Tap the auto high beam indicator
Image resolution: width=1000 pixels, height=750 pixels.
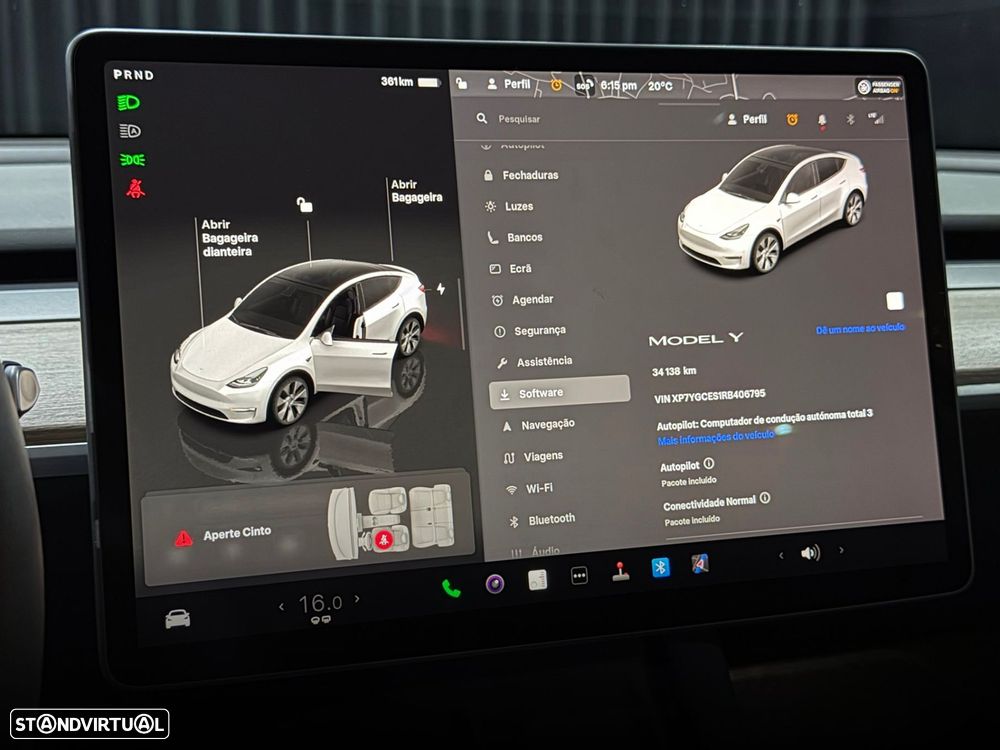[x=130, y=131]
